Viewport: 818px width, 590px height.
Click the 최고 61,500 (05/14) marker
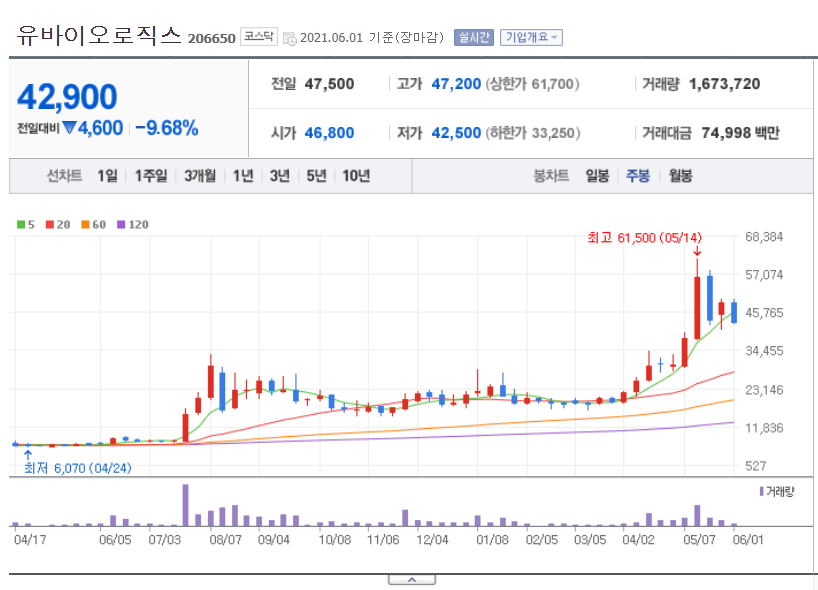[645, 238]
